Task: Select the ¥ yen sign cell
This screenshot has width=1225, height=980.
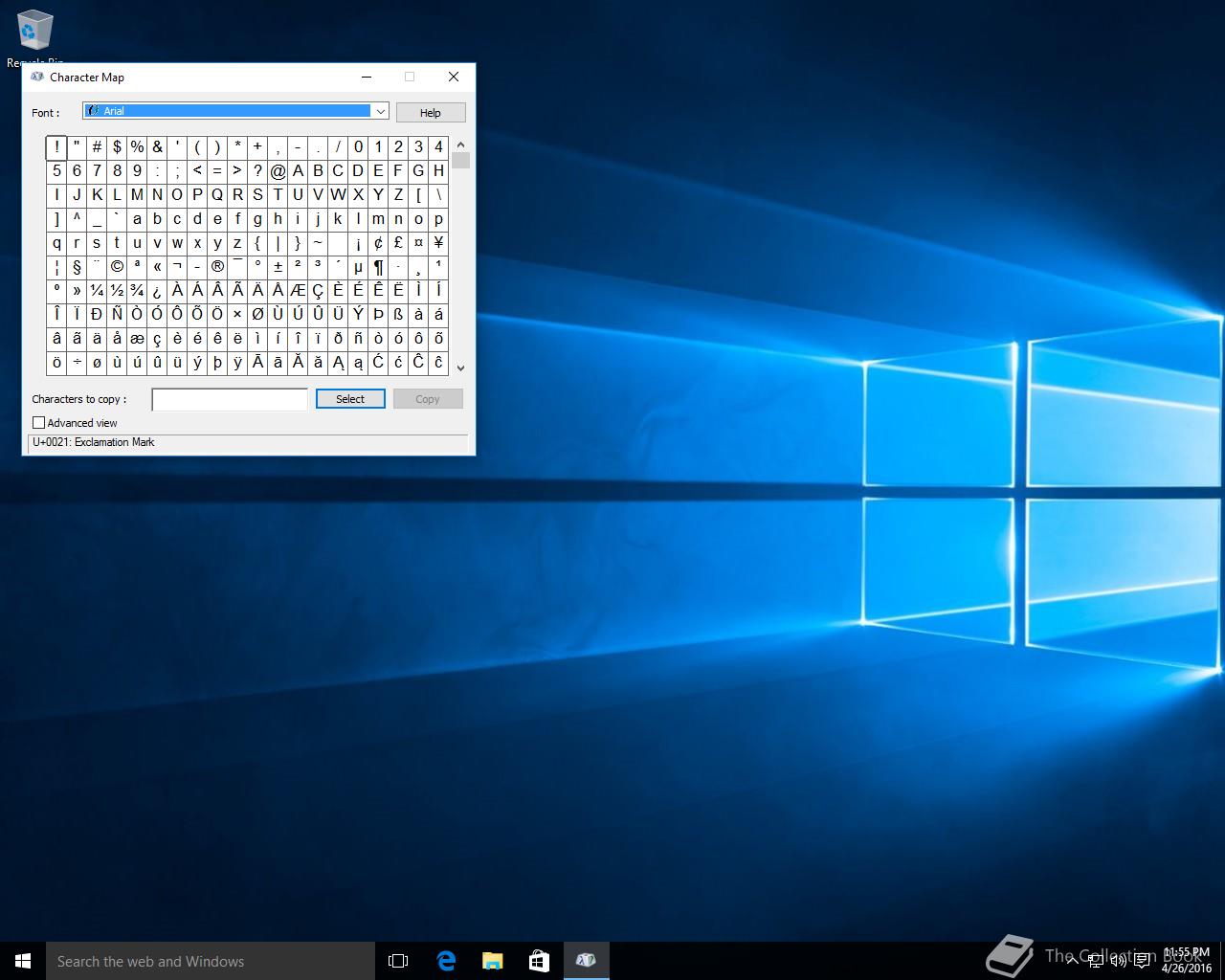Action: point(438,242)
